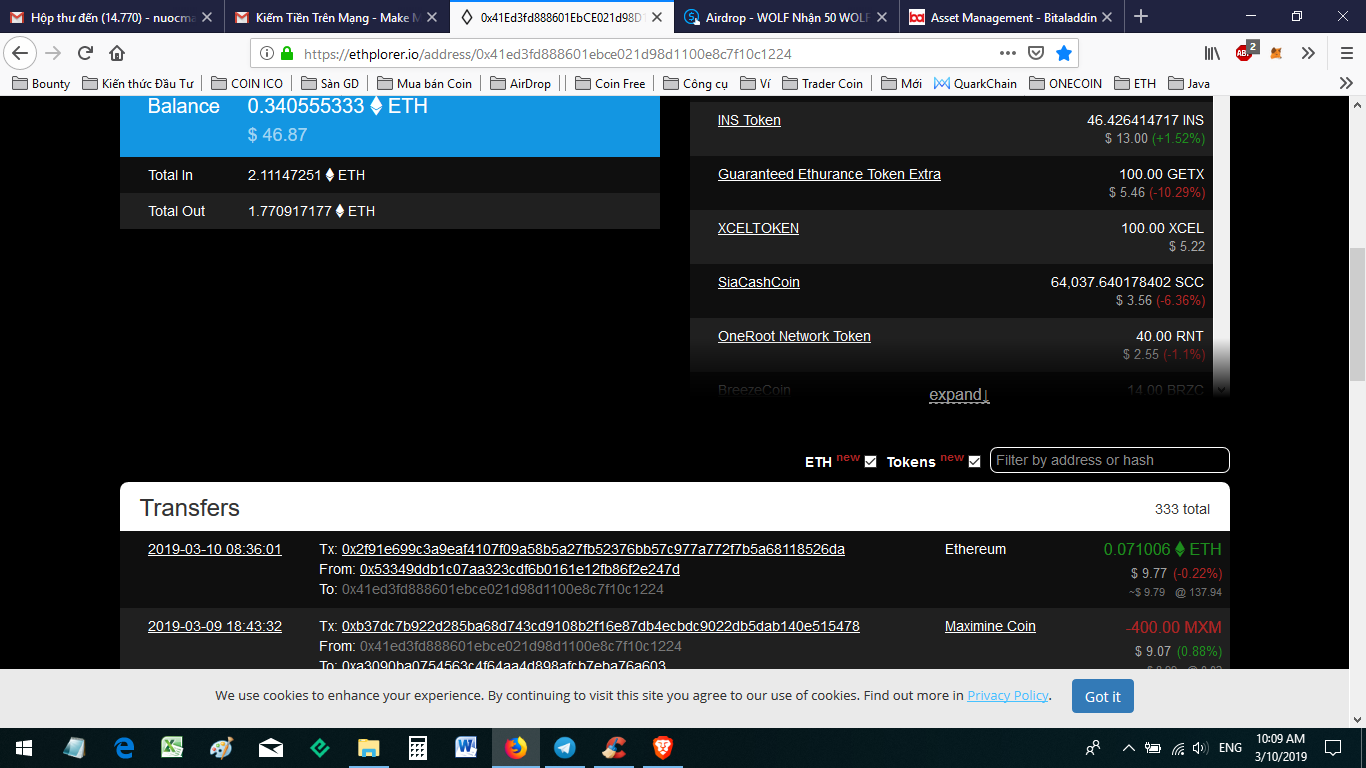Open the INS Token link

point(749,120)
